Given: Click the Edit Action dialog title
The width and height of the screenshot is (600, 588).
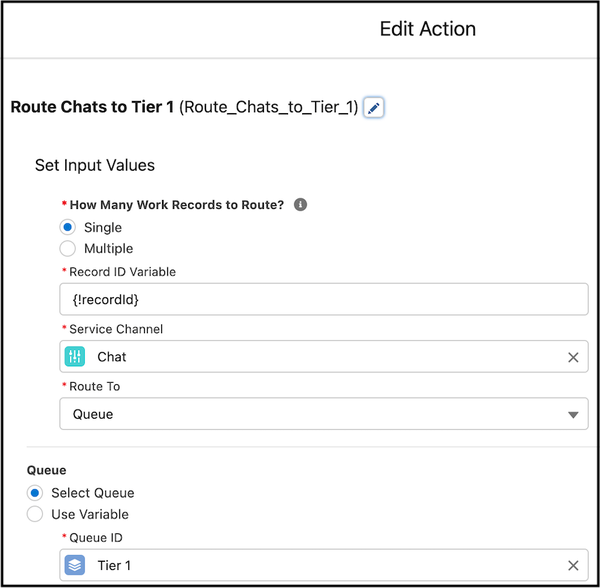Looking at the screenshot, I should [427, 29].
